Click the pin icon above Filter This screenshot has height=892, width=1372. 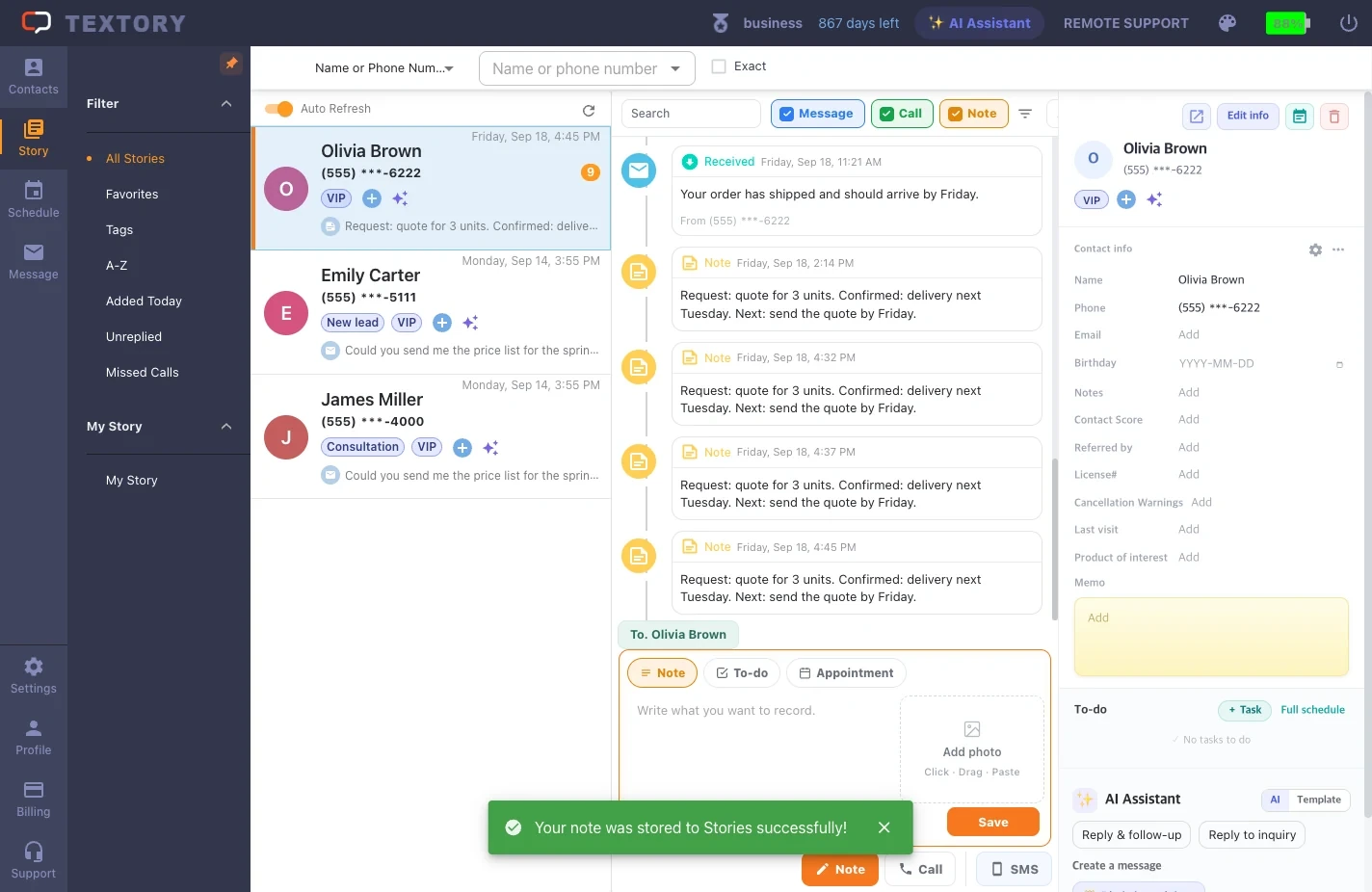(231, 64)
